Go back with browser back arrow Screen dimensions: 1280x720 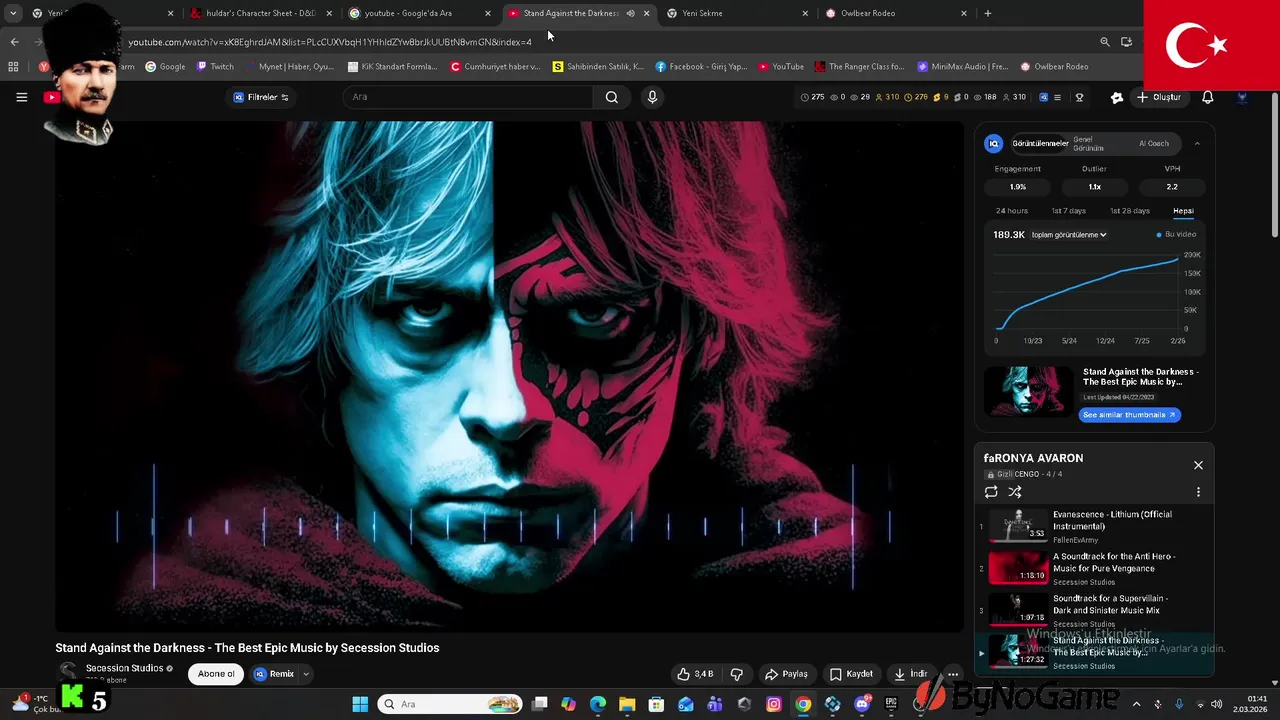tap(14, 42)
